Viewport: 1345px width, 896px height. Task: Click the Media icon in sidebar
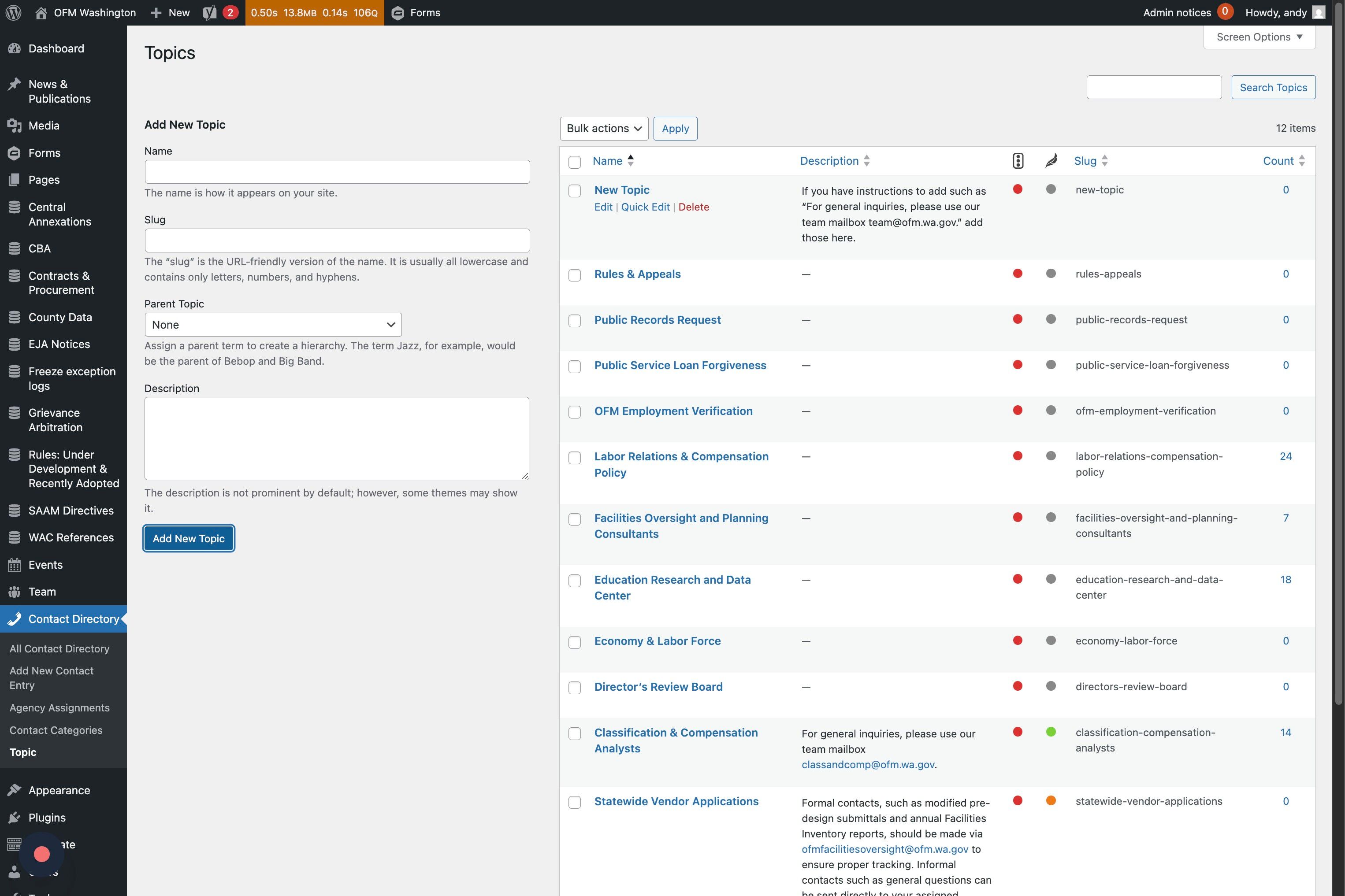coord(14,125)
